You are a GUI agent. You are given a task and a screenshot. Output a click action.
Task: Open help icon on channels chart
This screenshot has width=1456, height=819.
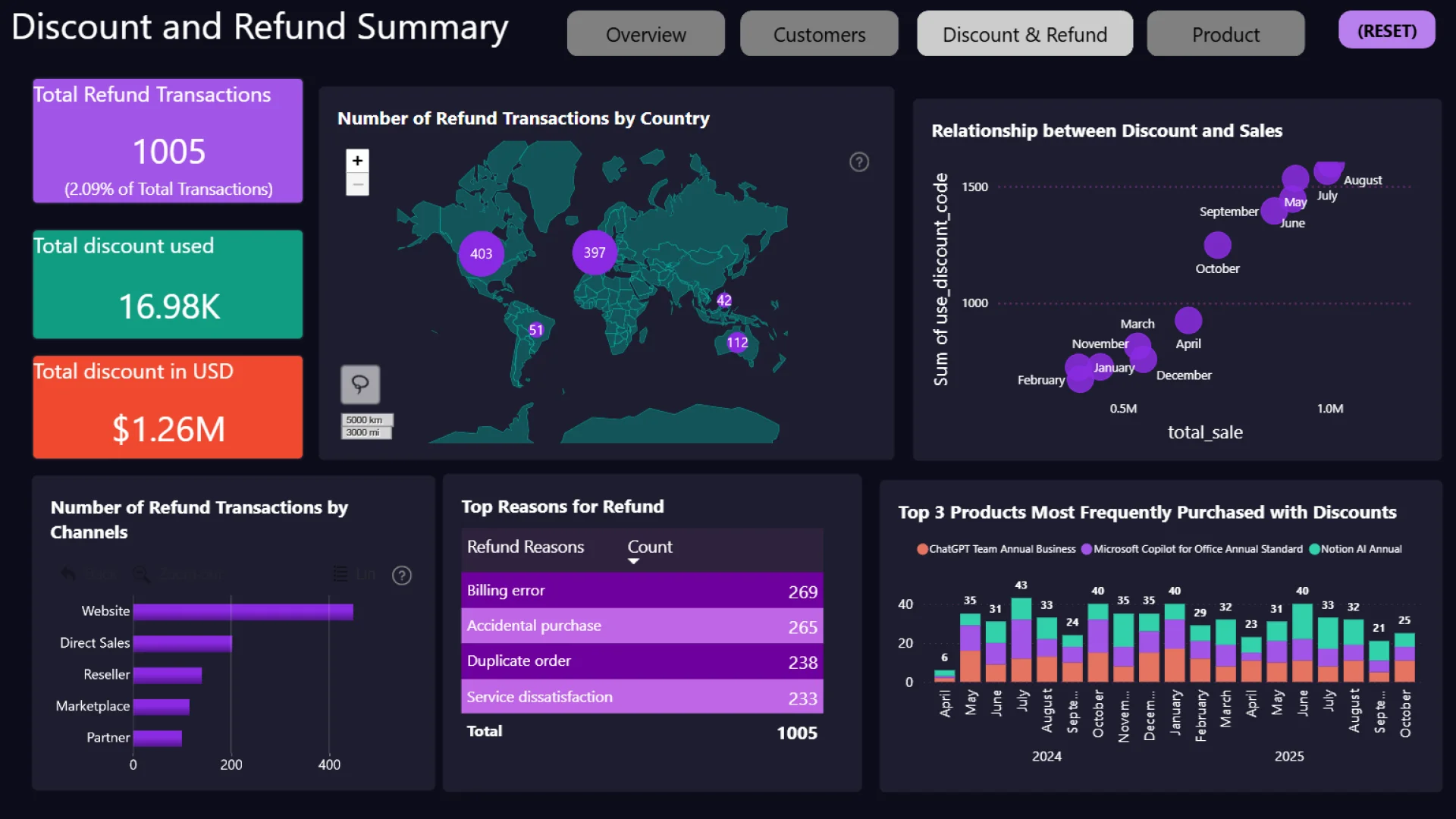coord(402,576)
